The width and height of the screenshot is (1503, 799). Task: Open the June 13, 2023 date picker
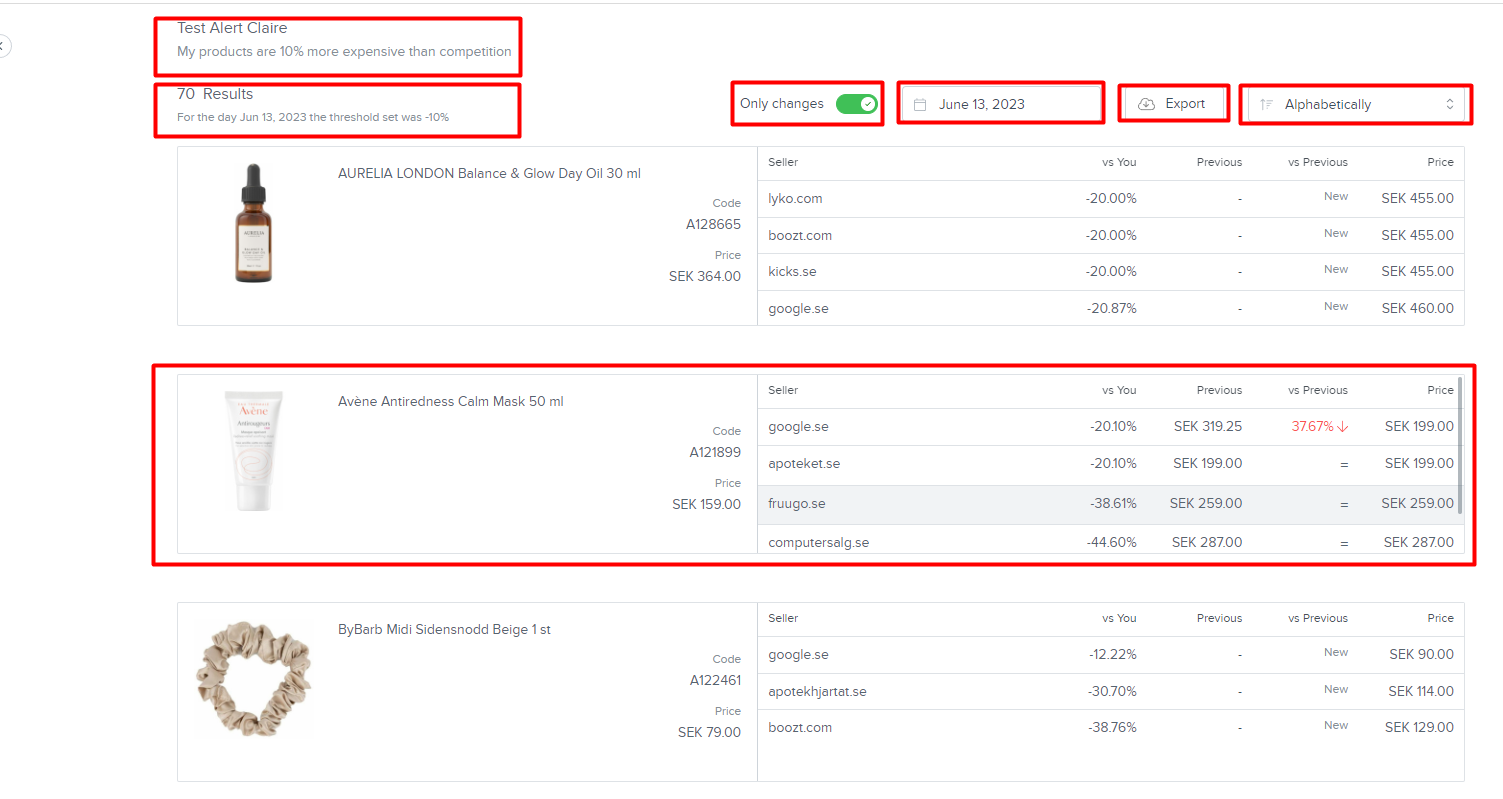click(x=1000, y=104)
